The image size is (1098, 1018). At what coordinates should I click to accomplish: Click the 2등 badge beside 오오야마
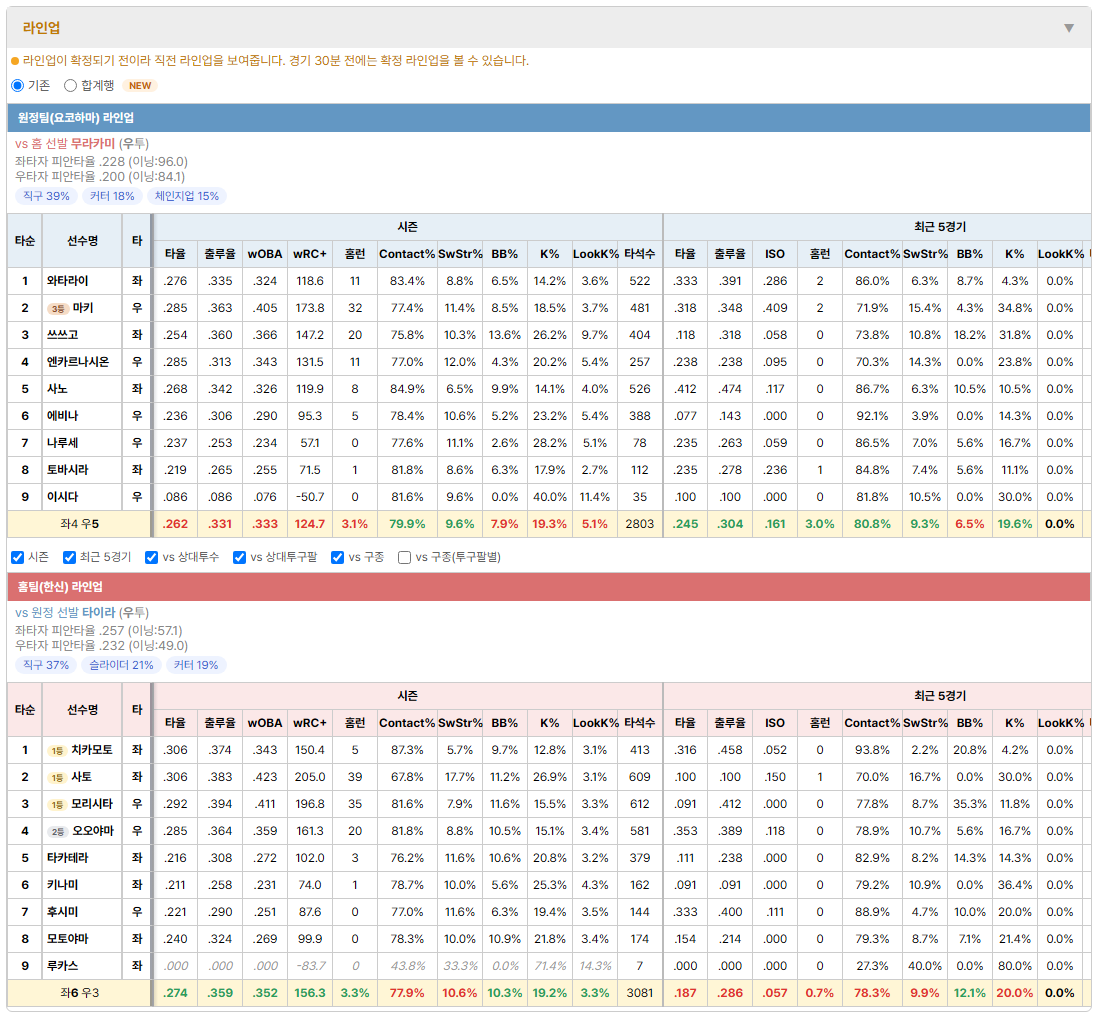click(x=57, y=832)
